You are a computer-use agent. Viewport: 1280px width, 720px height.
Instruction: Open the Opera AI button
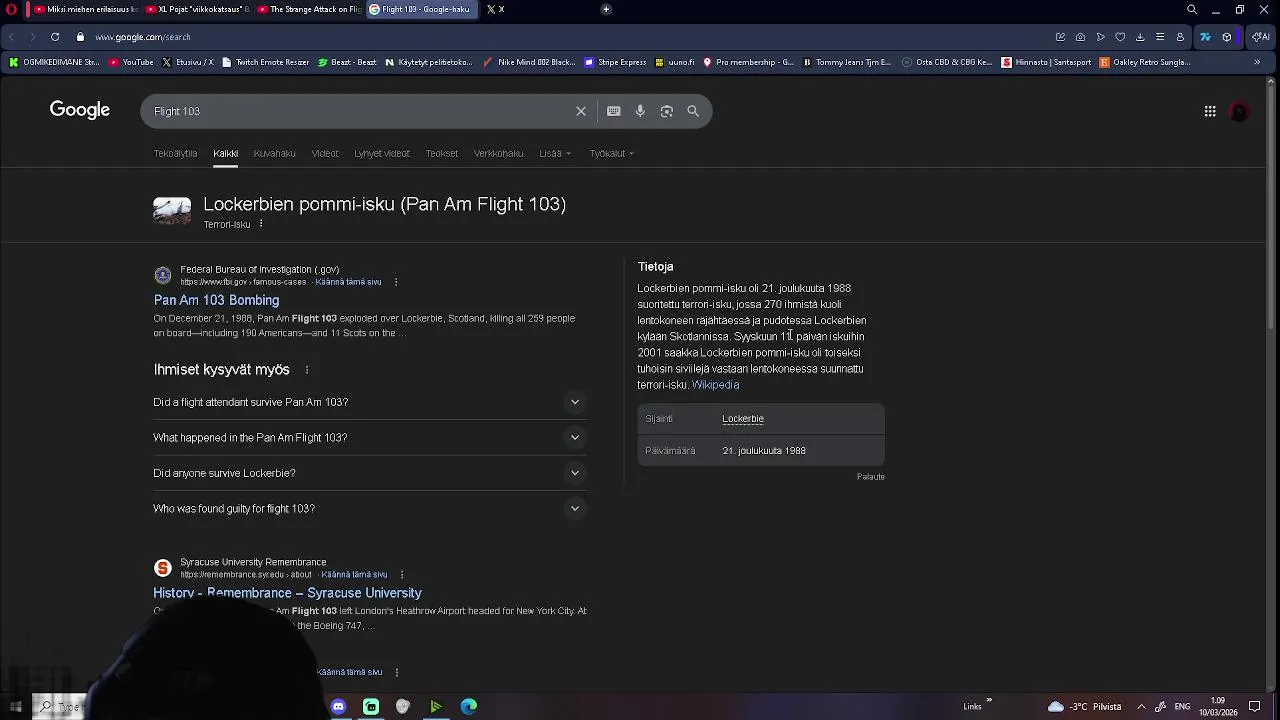pos(1260,37)
